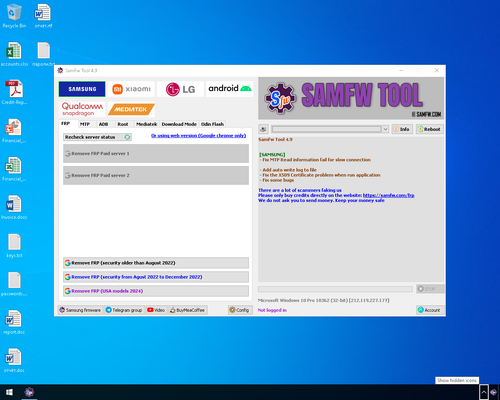Viewport: 500px width, 400px height.
Task: Click Remove FRP August 2022 to December 2022
Action: point(156,277)
